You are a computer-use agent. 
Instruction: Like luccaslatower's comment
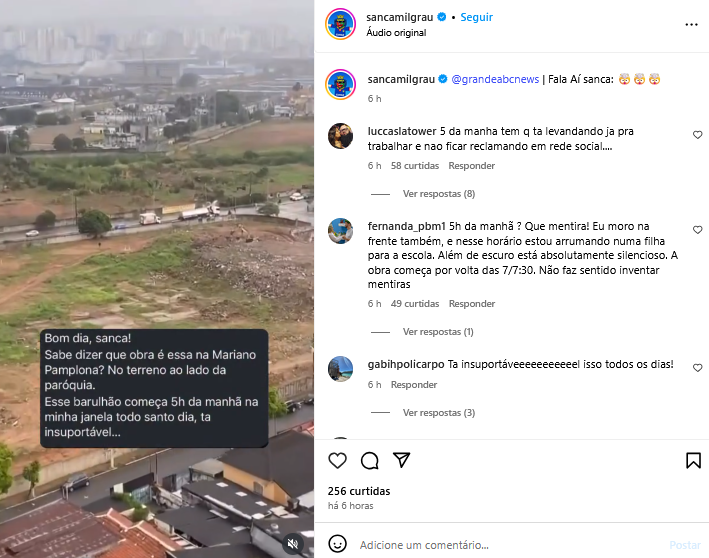tap(697, 135)
